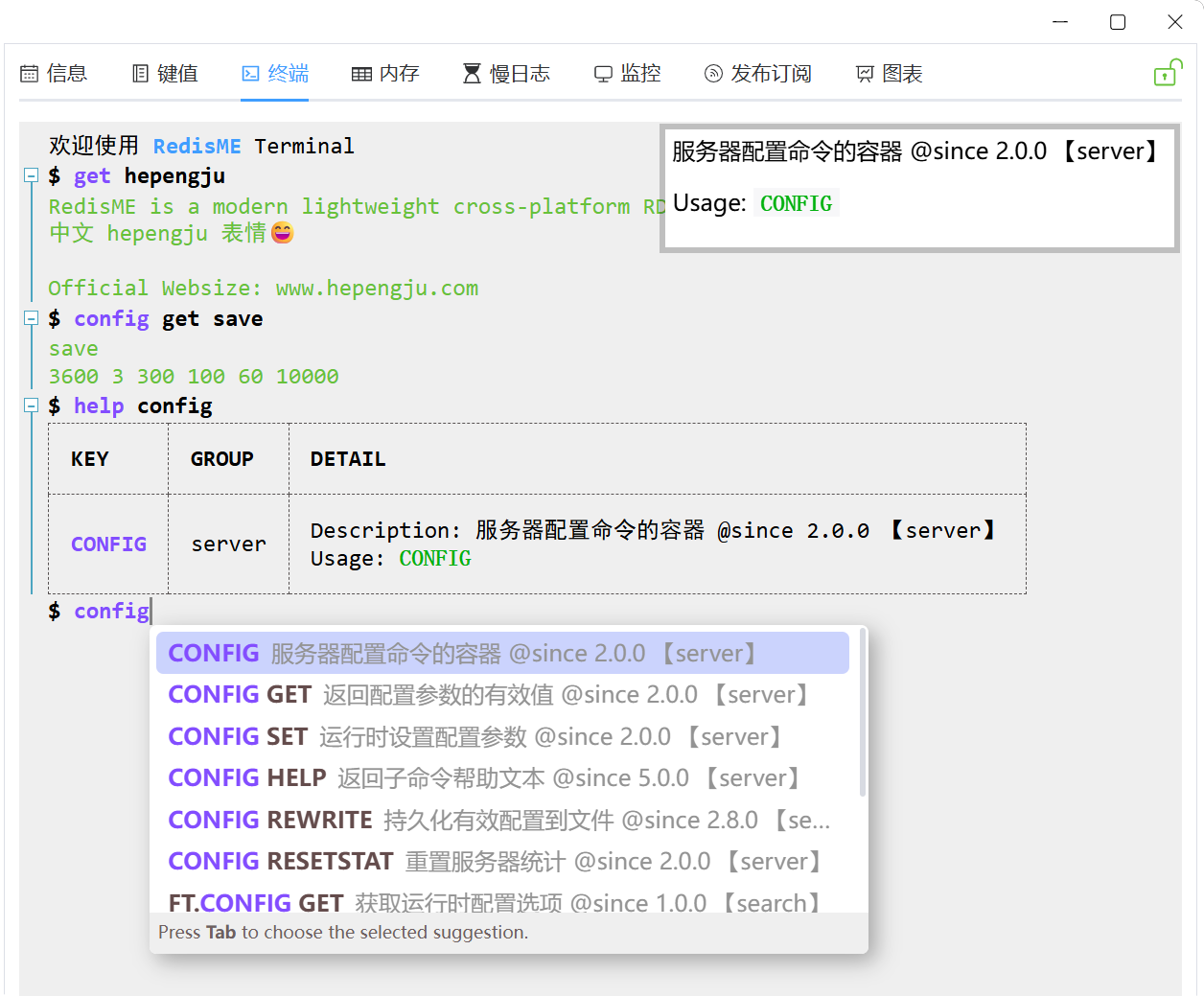Open the 内存 memory tab
1204x996 pixels.
point(385,74)
